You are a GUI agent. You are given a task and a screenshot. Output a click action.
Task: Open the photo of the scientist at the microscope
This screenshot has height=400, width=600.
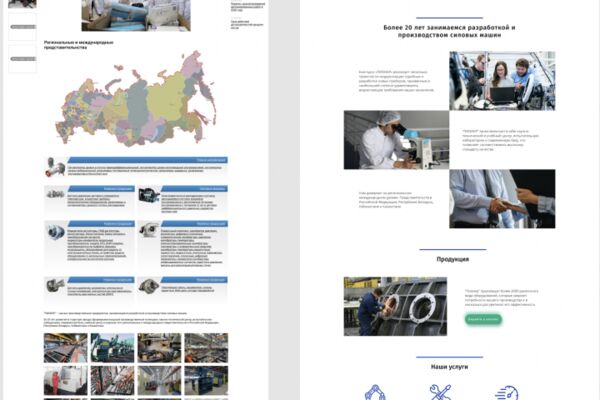pos(396,140)
